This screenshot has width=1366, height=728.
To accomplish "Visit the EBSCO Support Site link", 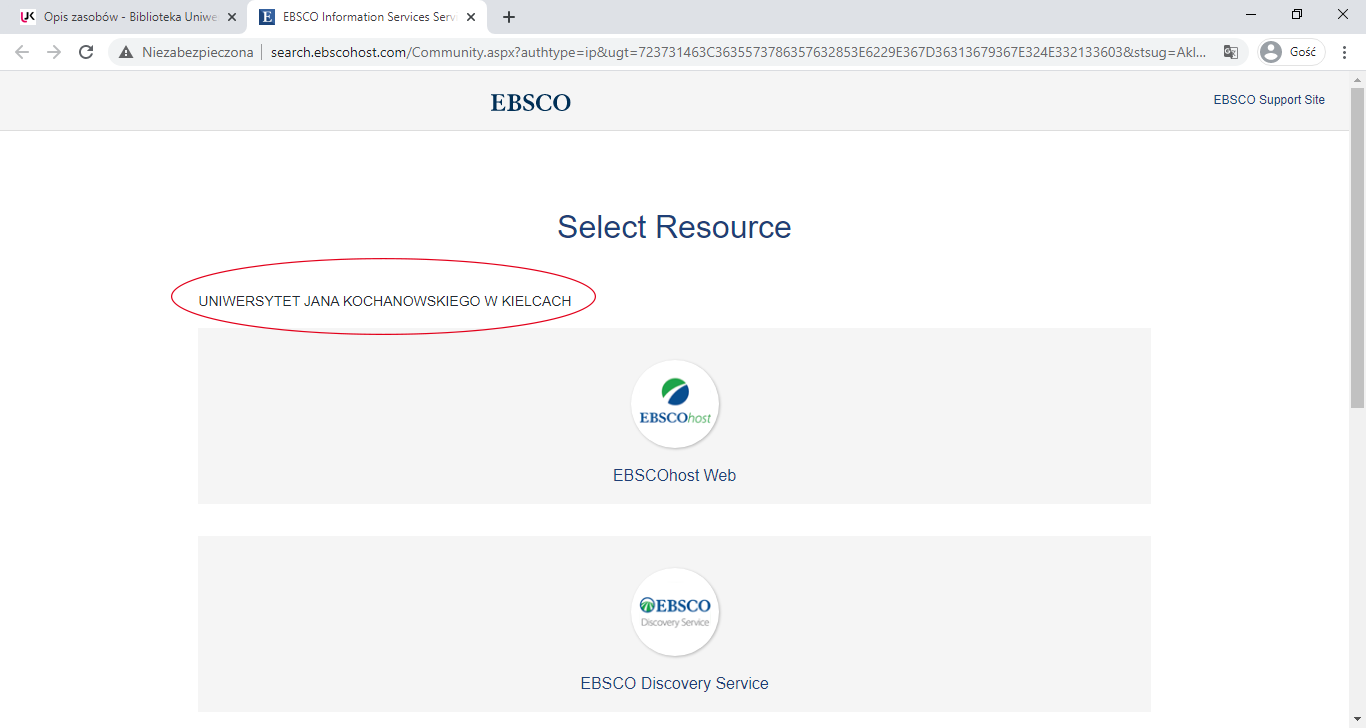I will [1268, 100].
